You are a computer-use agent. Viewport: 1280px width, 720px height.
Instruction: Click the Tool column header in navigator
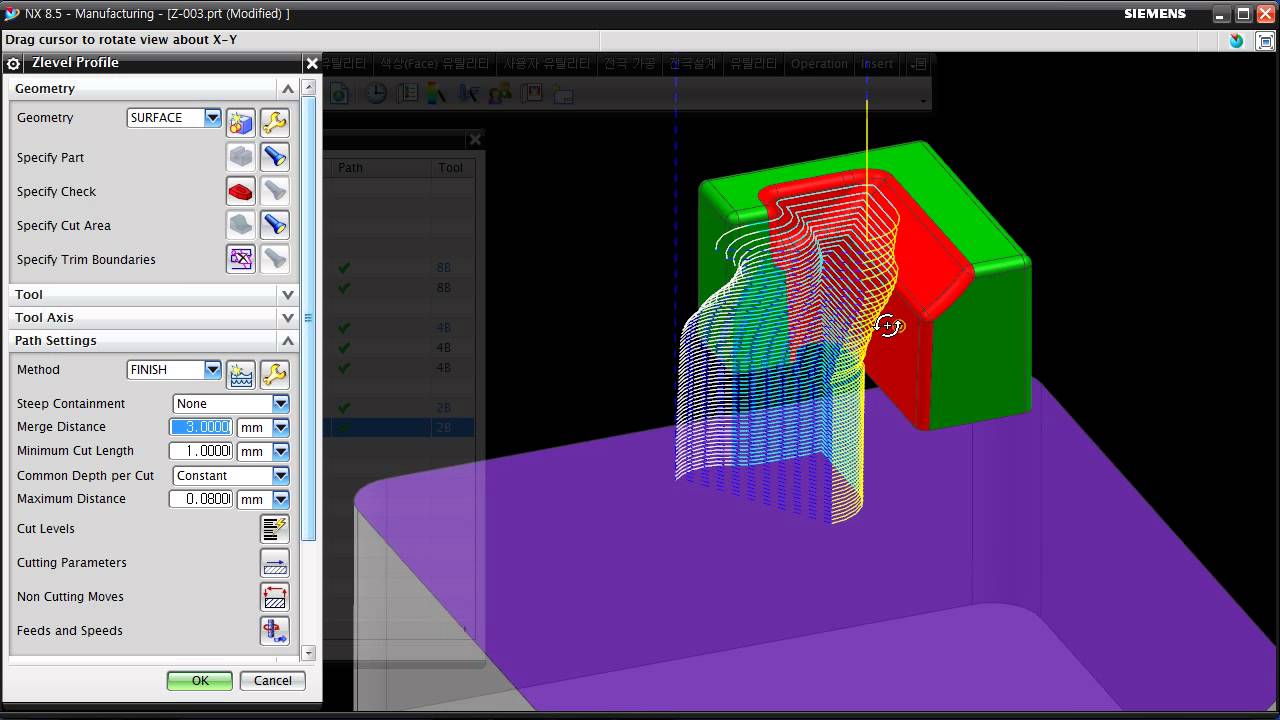[x=451, y=168]
